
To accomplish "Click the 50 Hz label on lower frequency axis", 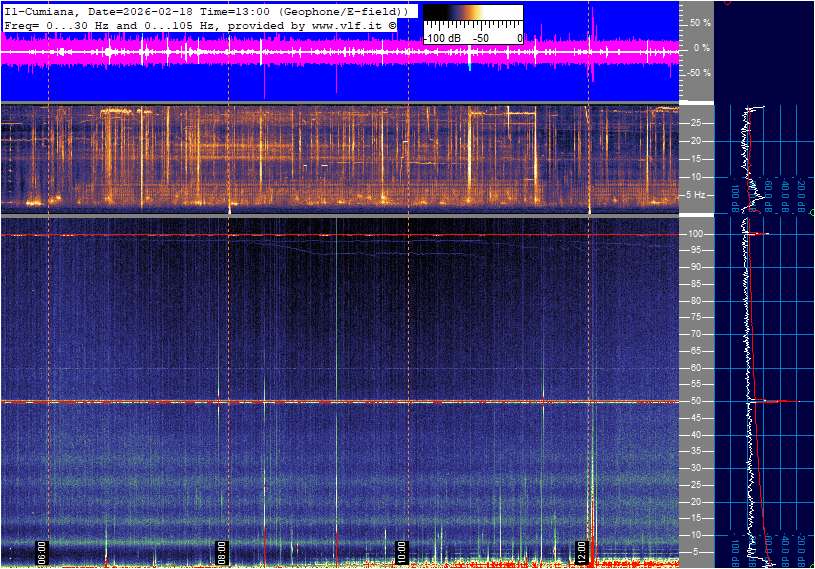I will coord(696,401).
